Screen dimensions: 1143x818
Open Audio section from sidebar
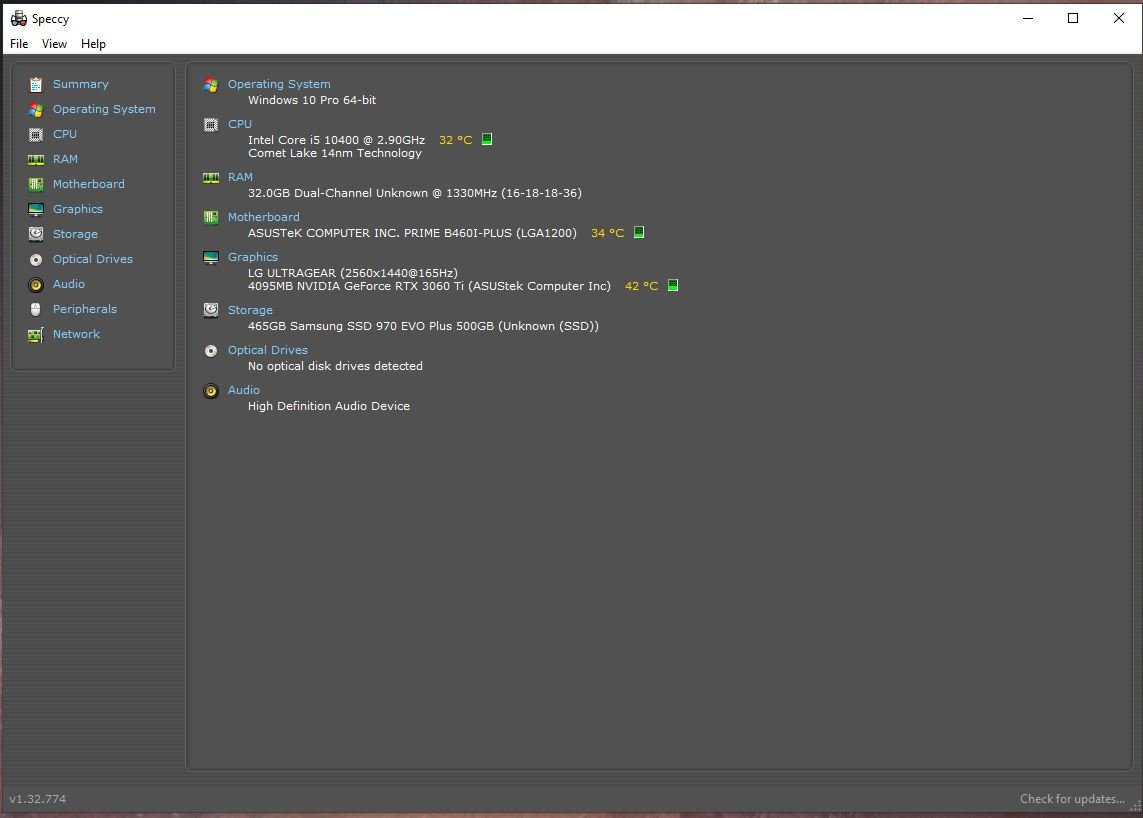tap(69, 284)
